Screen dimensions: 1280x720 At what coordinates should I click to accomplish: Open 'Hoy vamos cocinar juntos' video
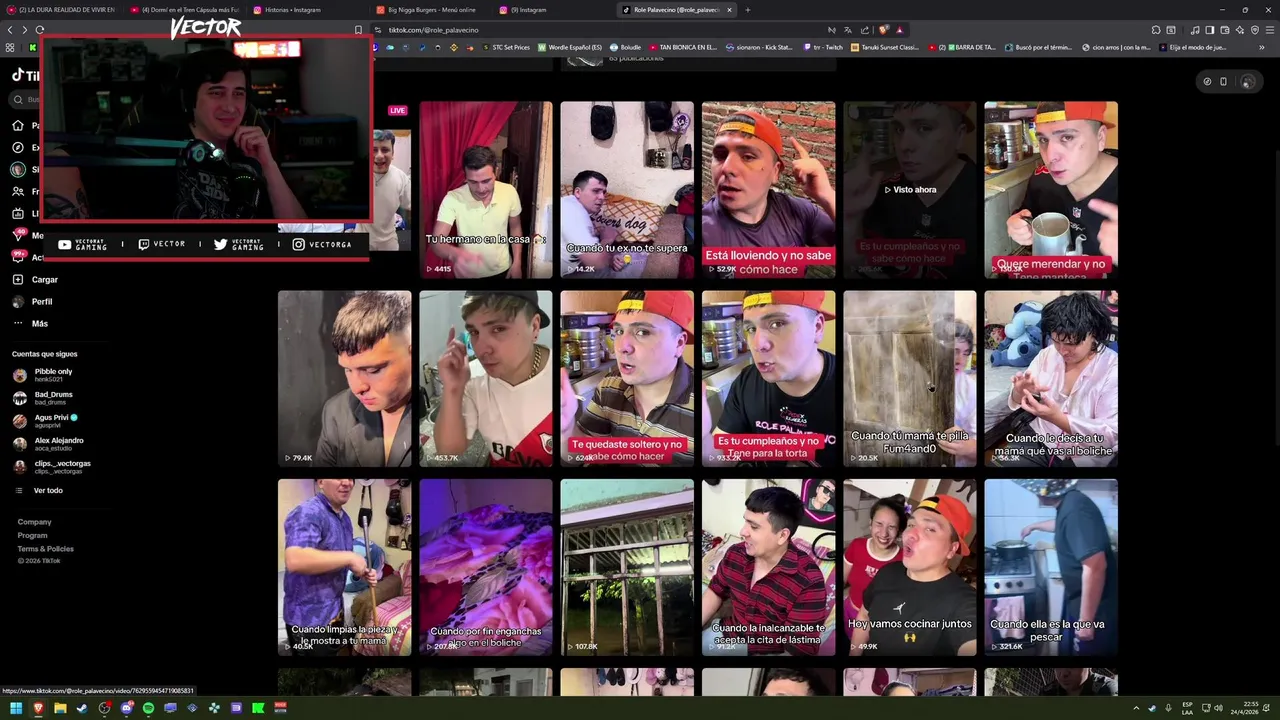[910, 567]
